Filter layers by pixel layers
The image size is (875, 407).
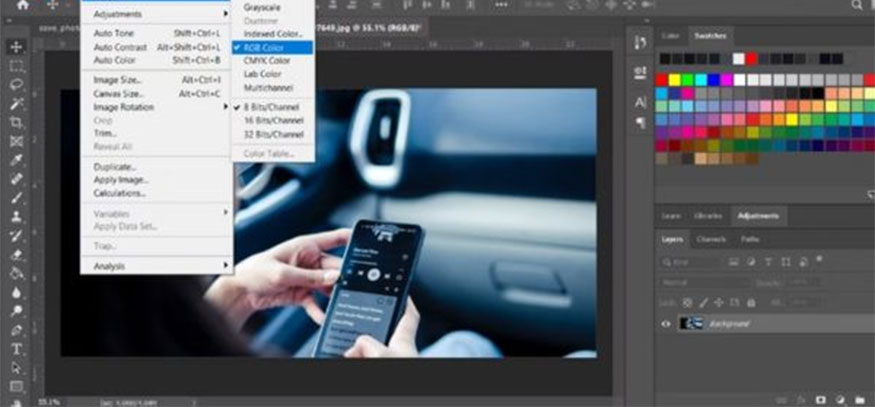point(734,262)
